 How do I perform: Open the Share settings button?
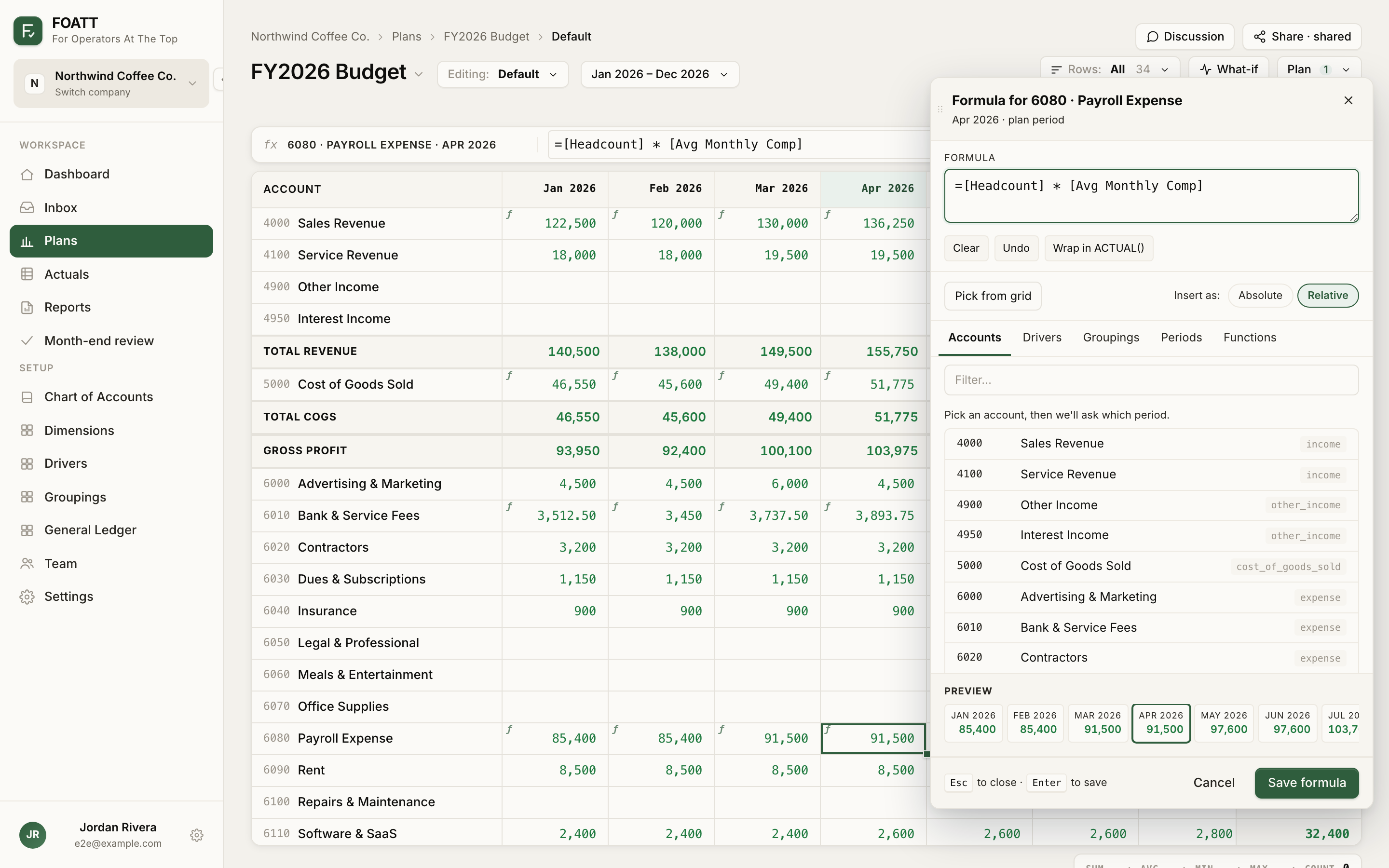click(1302, 37)
